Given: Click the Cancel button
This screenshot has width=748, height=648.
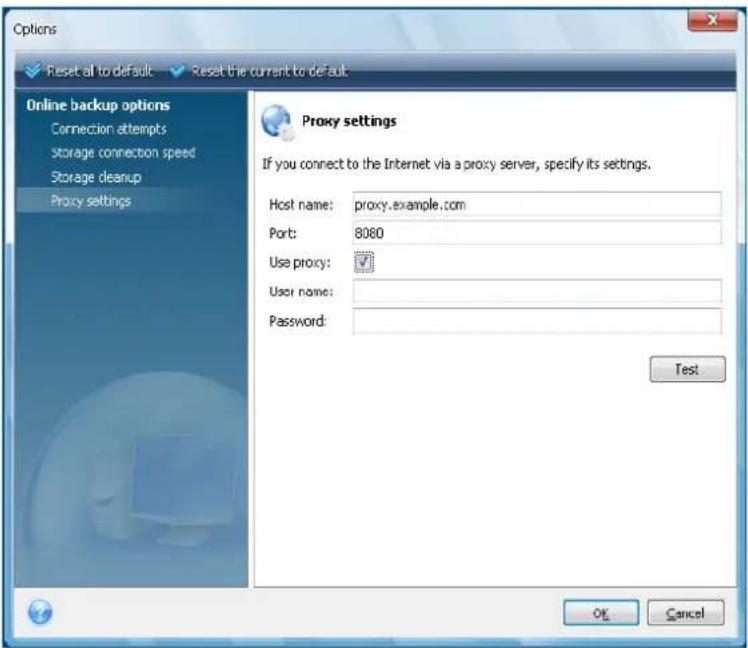Looking at the screenshot, I should [686, 613].
